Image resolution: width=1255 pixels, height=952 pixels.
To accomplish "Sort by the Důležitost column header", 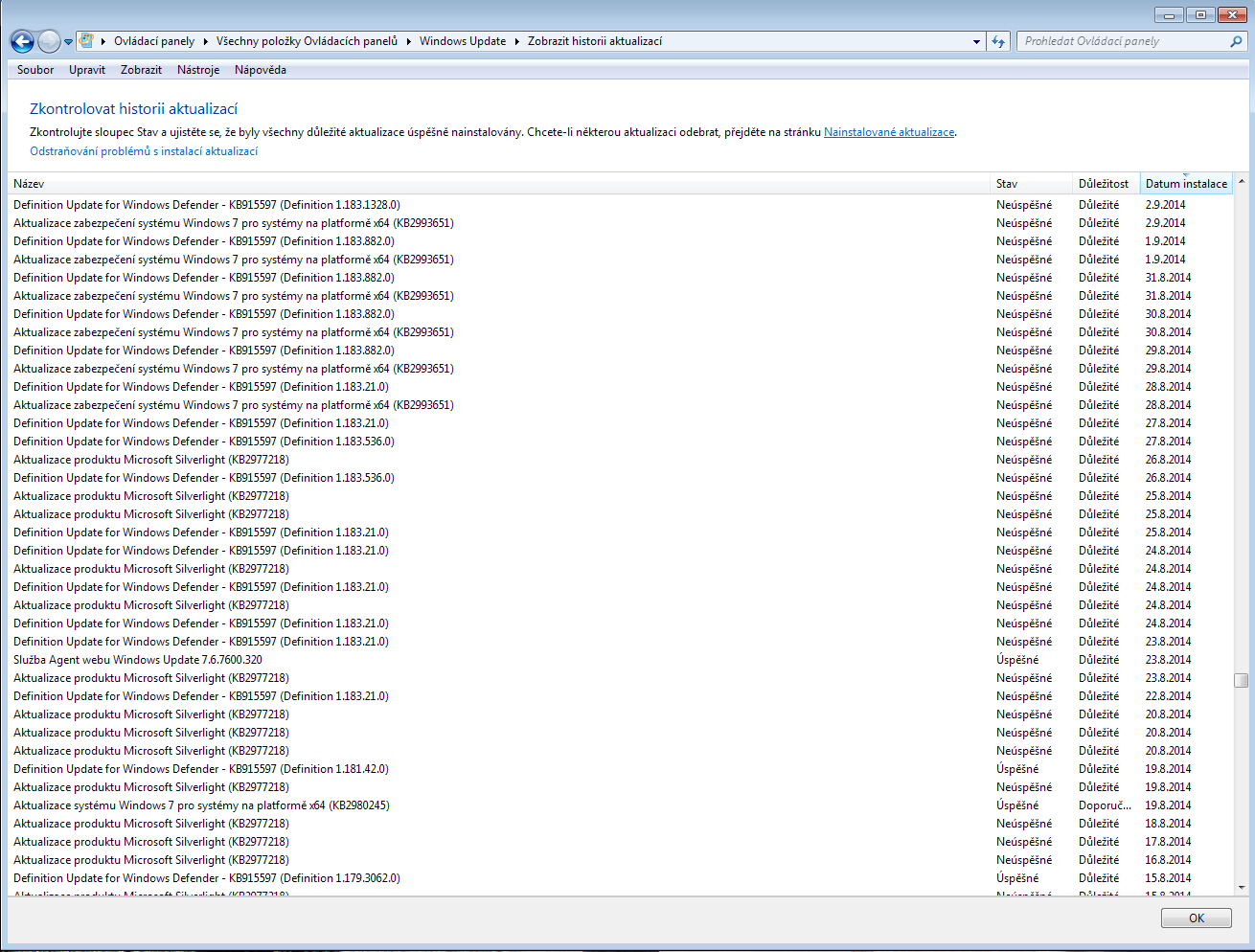I will (1107, 184).
